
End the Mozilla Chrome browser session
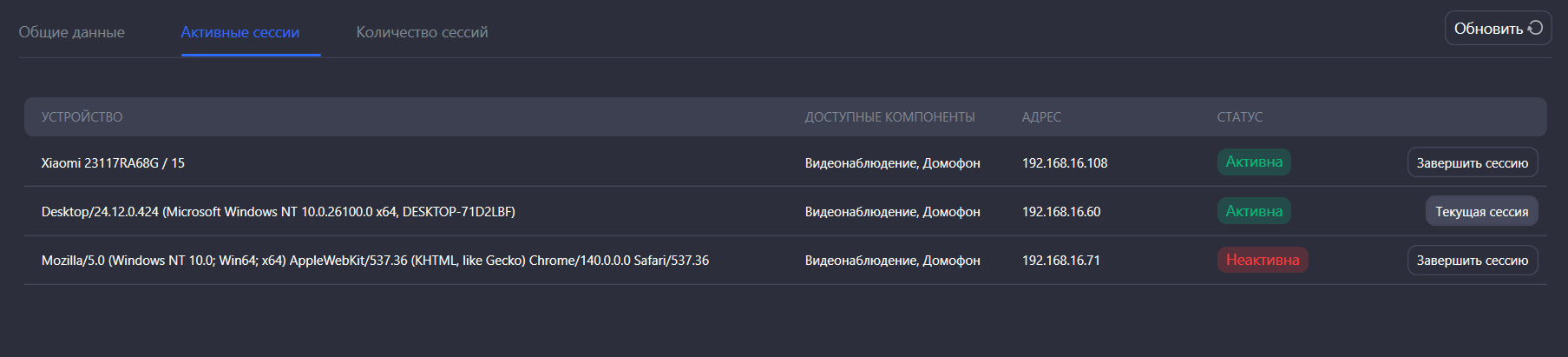(1472, 260)
